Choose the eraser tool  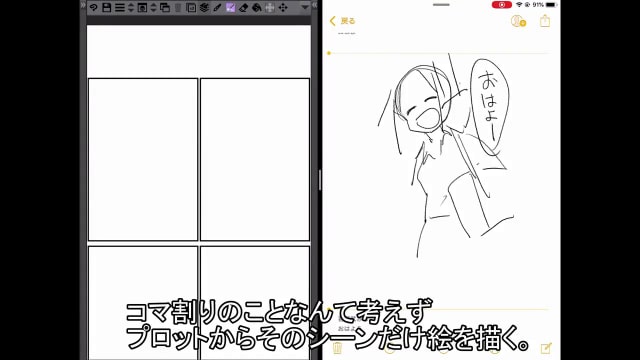point(243,7)
